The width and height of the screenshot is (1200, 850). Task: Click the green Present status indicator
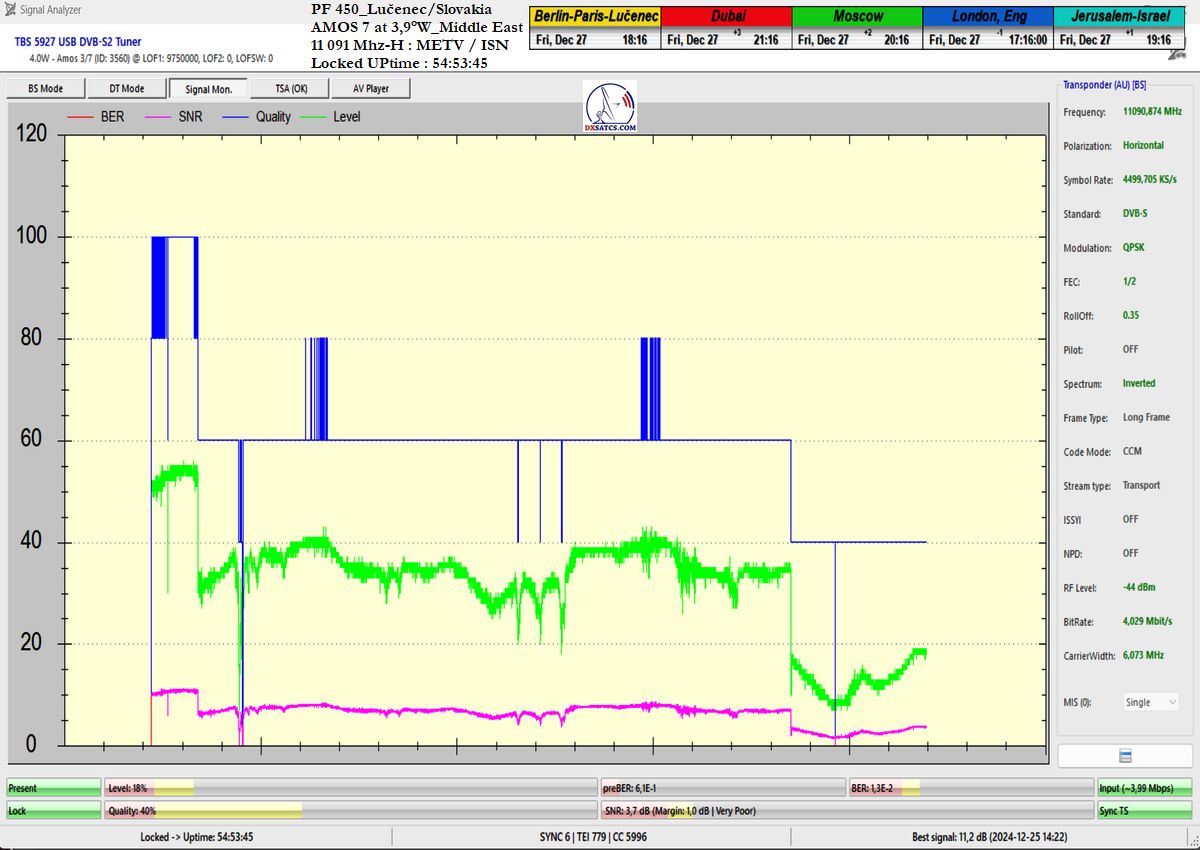(x=53, y=788)
